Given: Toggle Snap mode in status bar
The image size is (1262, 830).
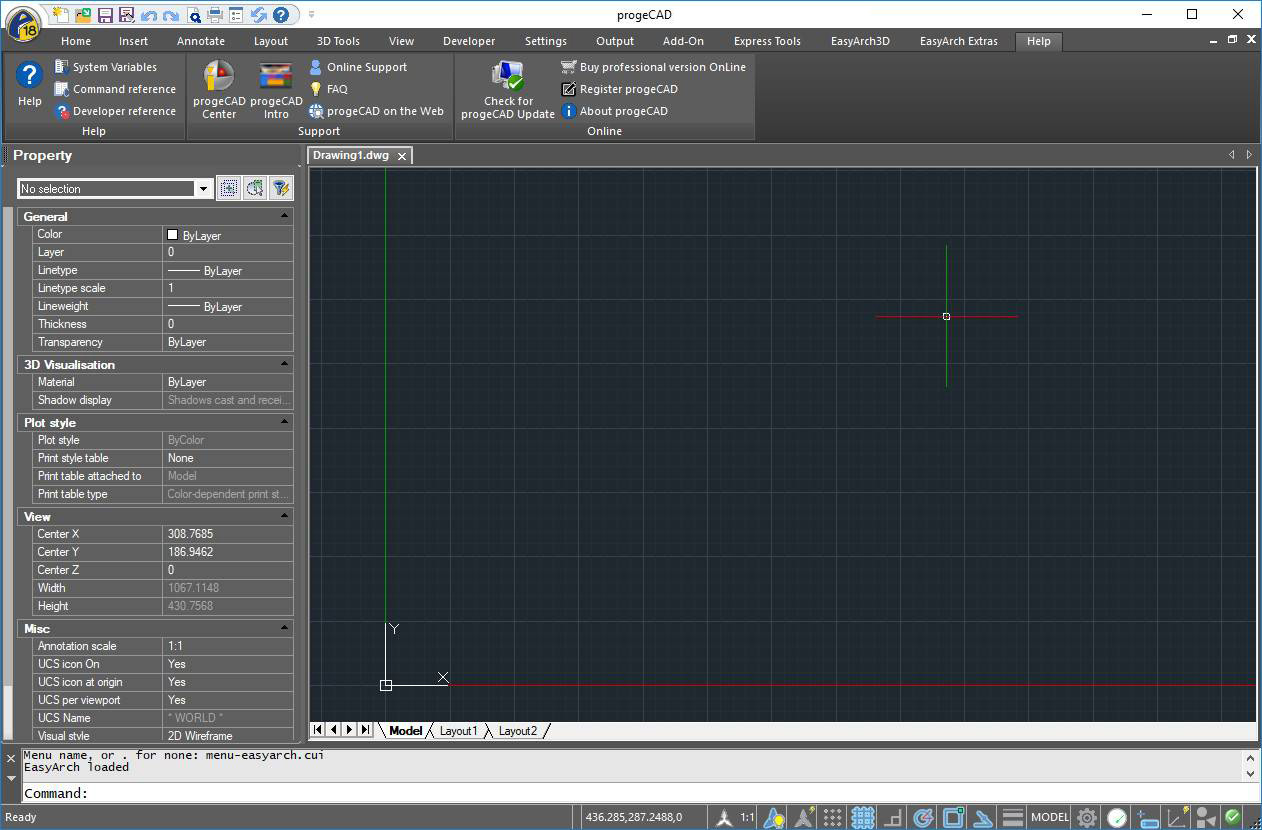Looking at the screenshot, I should pyautogui.click(x=833, y=817).
